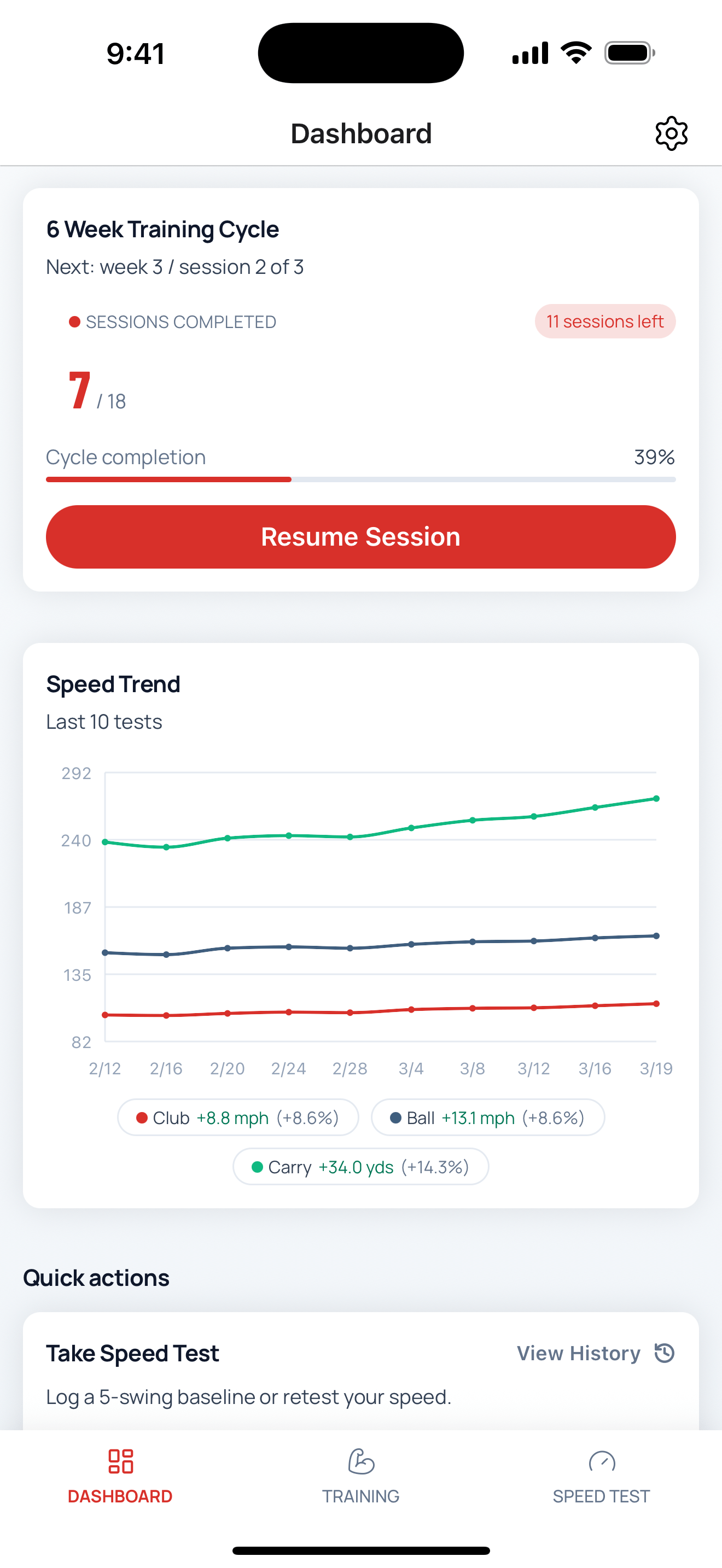Tap the 11 sessions left badge
This screenshot has height=1568, width=722.
(x=605, y=321)
